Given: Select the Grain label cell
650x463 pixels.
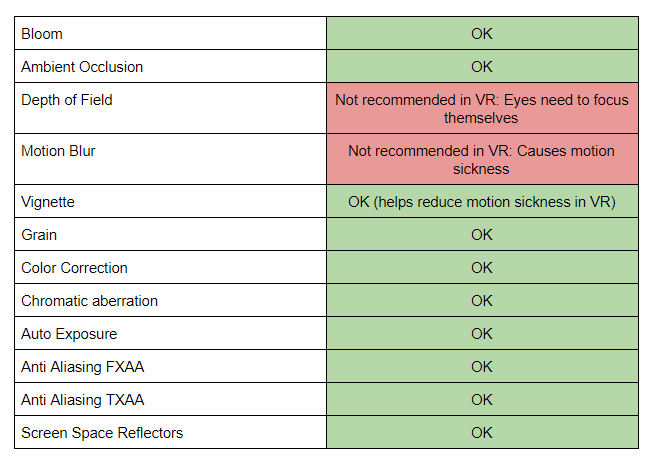Looking at the screenshot, I should [x=39, y=235].
